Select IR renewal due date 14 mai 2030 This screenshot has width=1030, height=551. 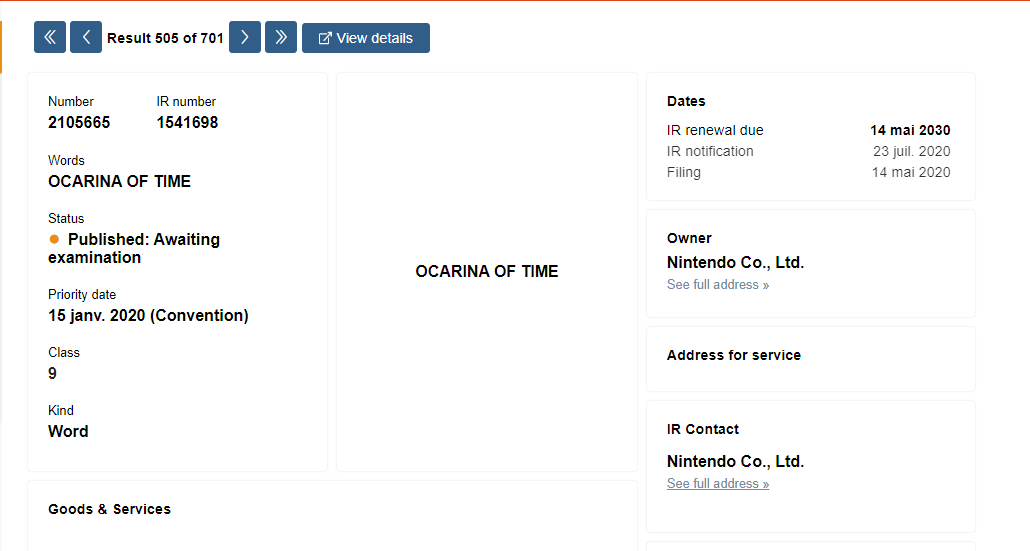pyautogui.click(x=910, y=130)
